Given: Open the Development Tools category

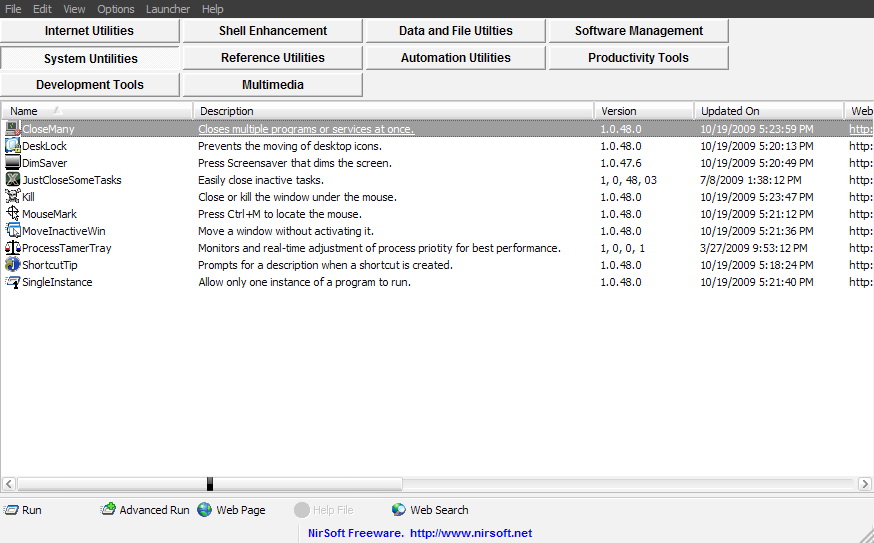Looking at the screenshot, I should pos(90,85).
